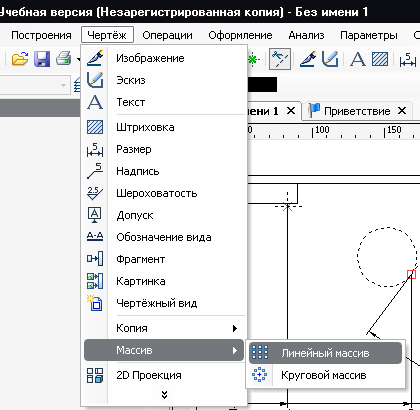Image resolution: width=420 pixels, height=410 pixels.
Task: Open the Параметры menu
Action: pos(369,35)
